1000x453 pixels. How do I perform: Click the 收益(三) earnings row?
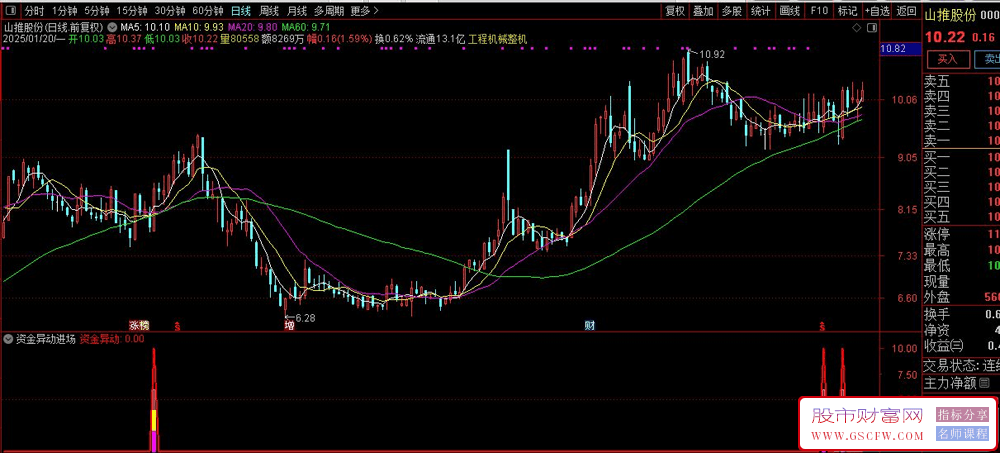[x=962, y=346]
